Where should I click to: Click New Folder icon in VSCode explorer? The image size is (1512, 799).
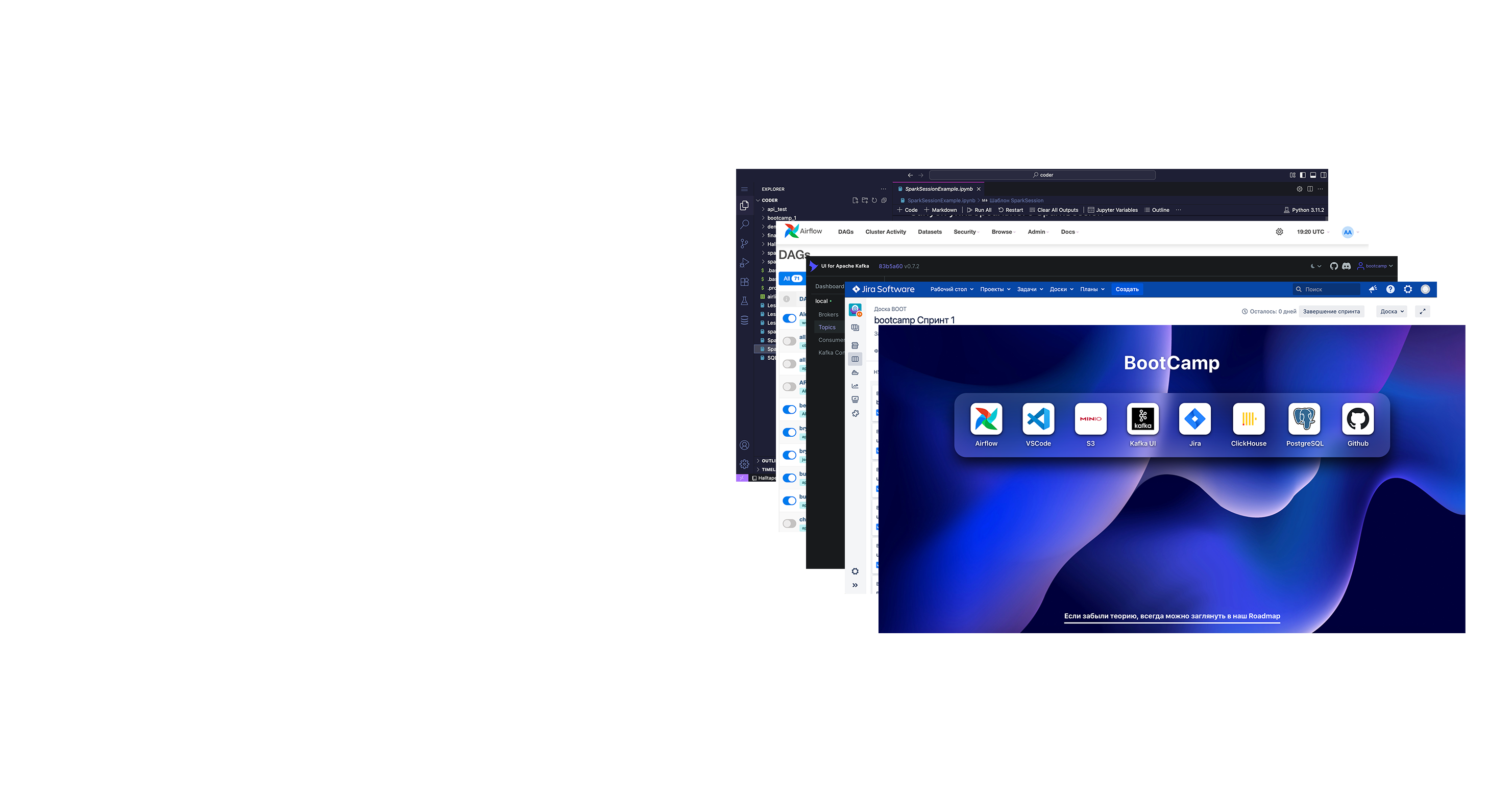point(865,200)
